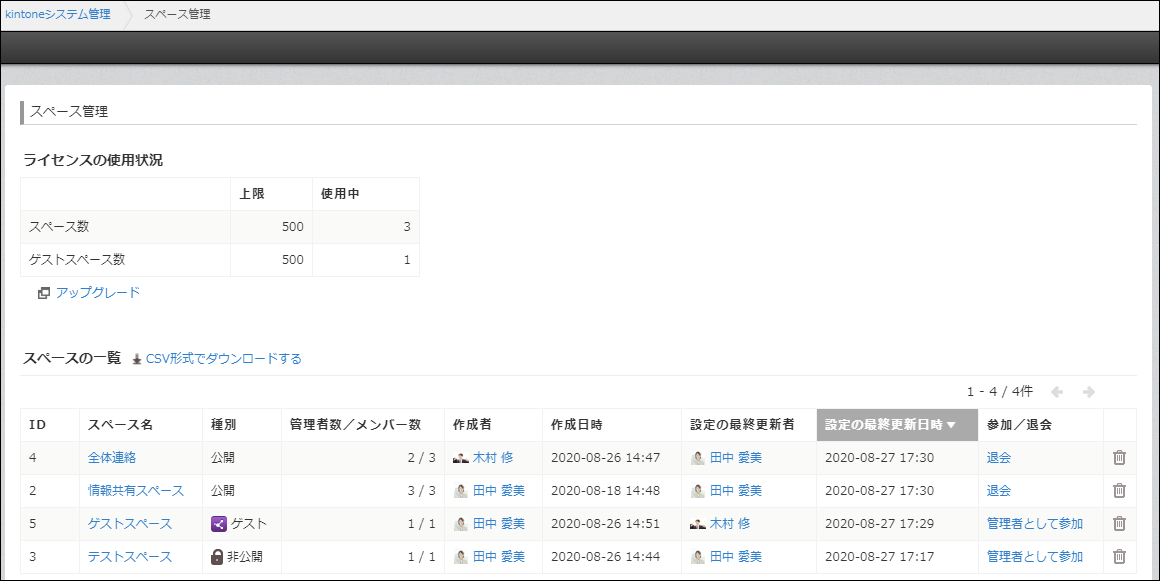Click the trash icon for 情報共有スペース

point(1119,490)
